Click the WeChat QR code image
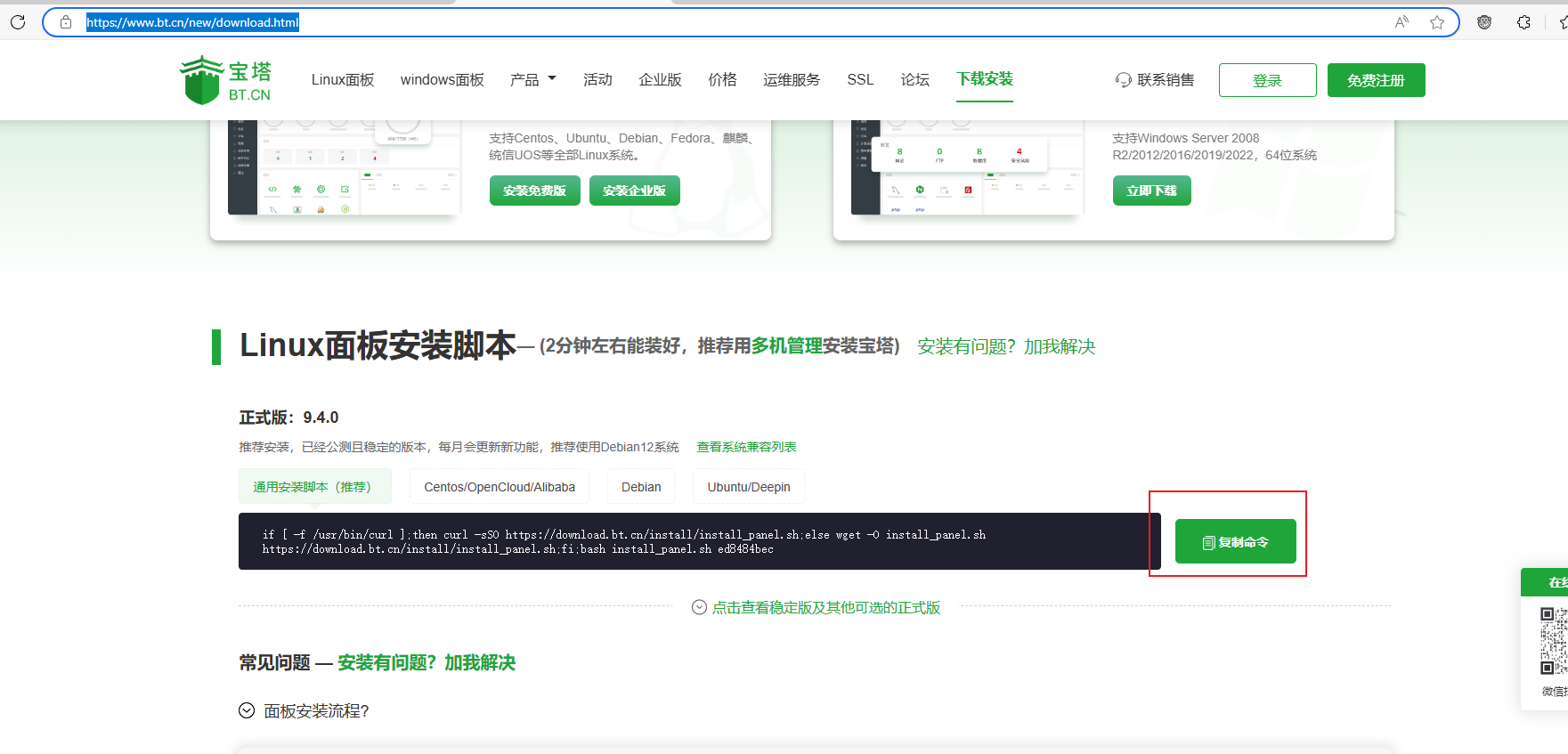Viewport: 1568px width, 754px height. coord(1555,641)
